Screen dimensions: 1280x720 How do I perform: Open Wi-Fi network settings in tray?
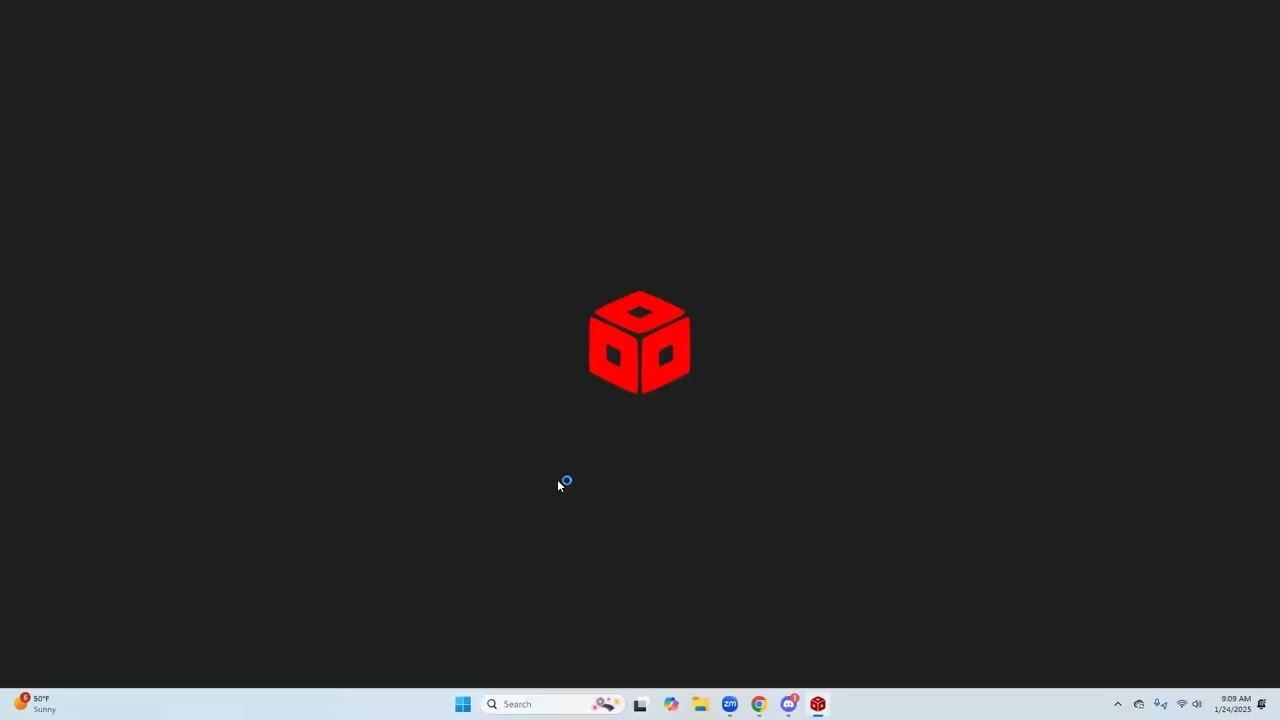[x=1182, y=704]
